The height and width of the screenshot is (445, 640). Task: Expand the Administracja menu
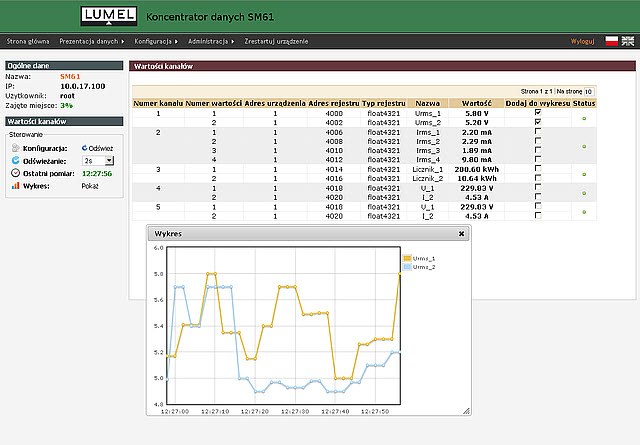pyautogui.click(x=210, y=42)
